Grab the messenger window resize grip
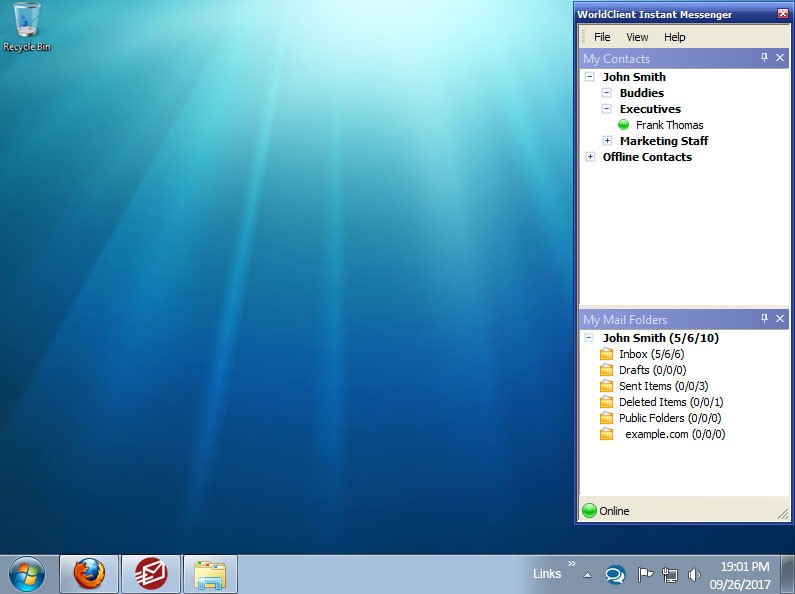 pyautogui.click(x=783, y=514)
